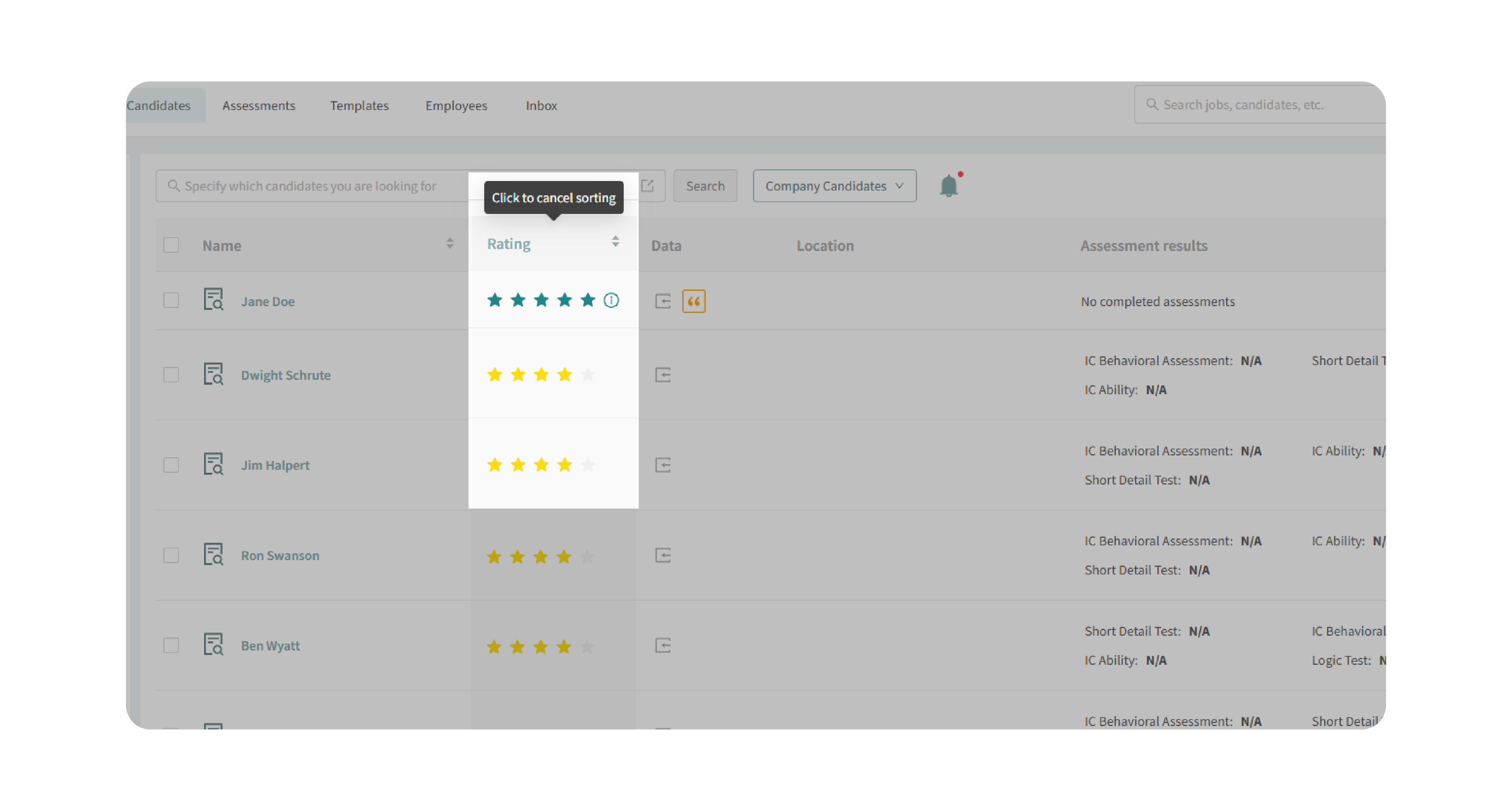Check the box next to Jane Doe

tap(171, 300)
